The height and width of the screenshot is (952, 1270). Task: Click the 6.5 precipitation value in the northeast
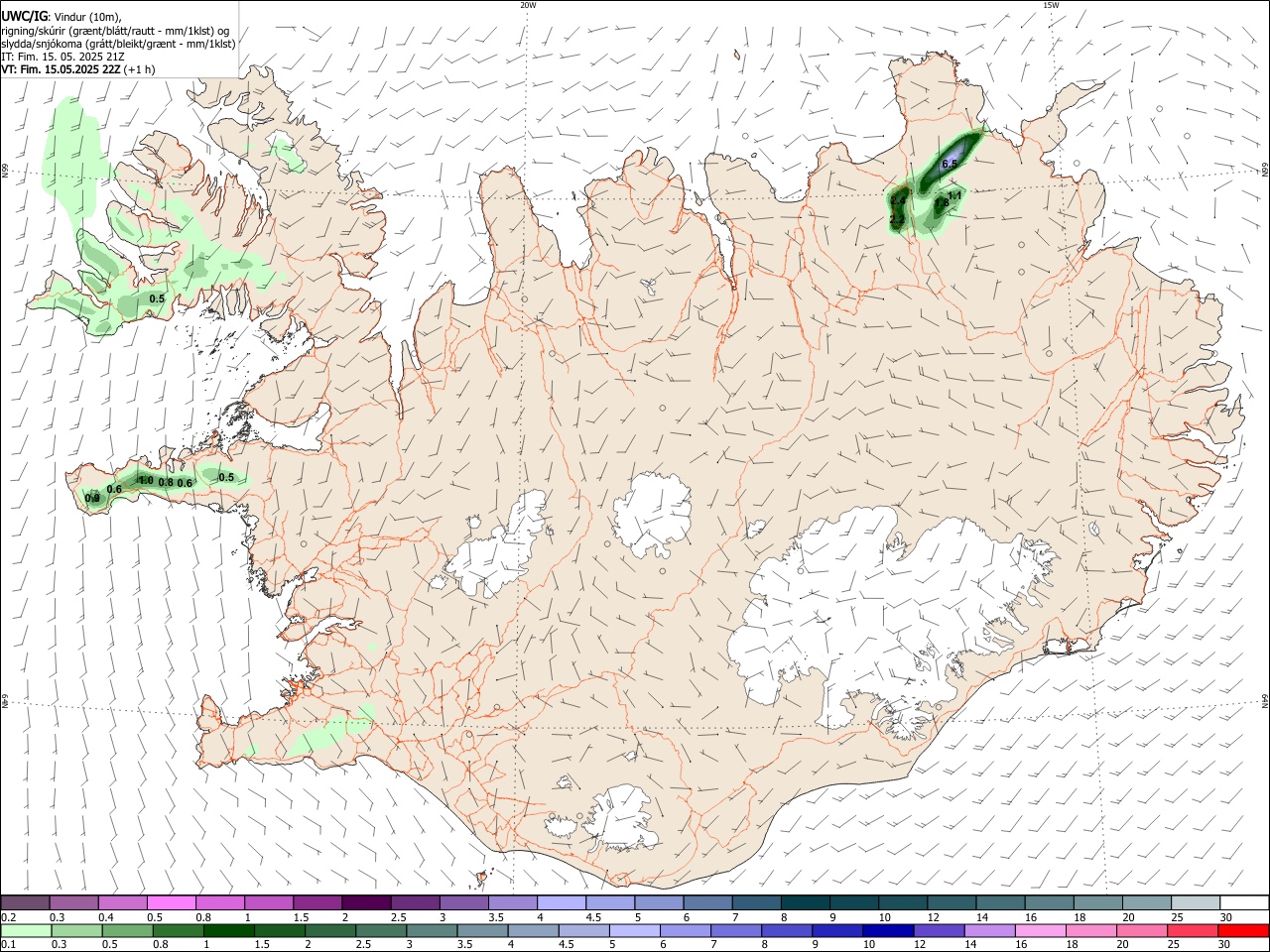(x=950, y=164)
